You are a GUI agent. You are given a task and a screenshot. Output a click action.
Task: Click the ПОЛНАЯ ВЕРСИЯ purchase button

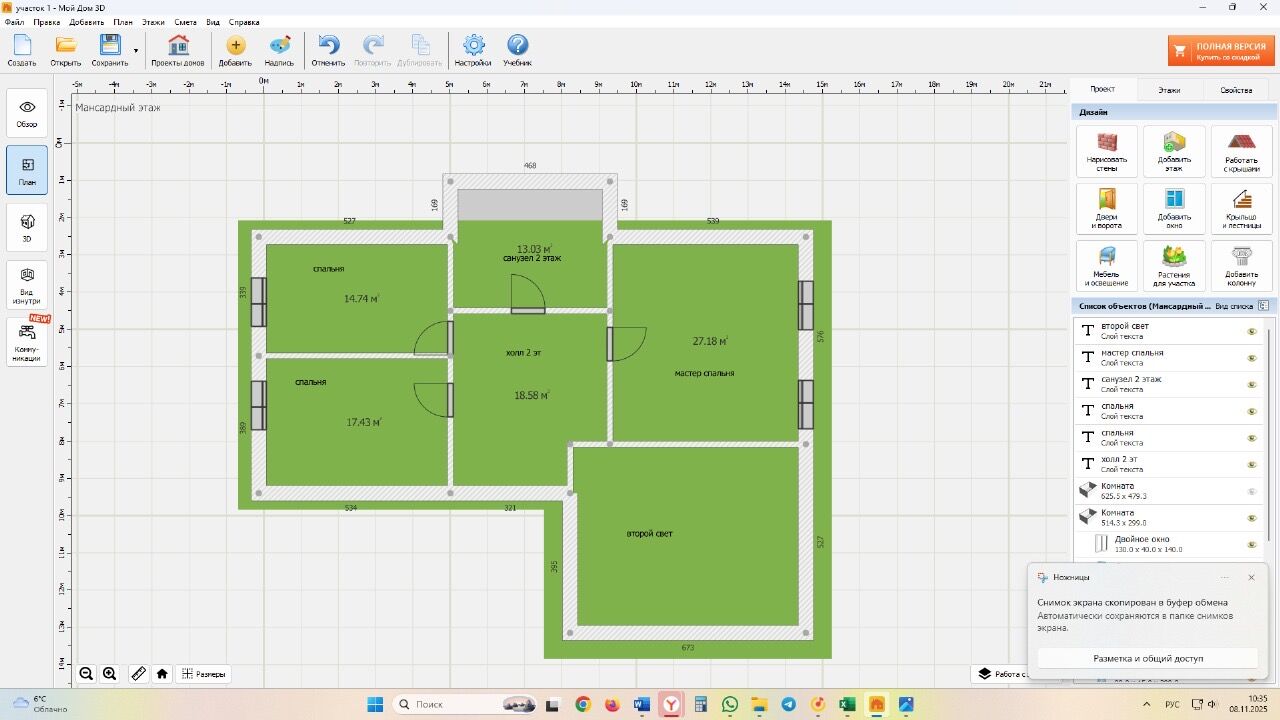(1221, 51)
